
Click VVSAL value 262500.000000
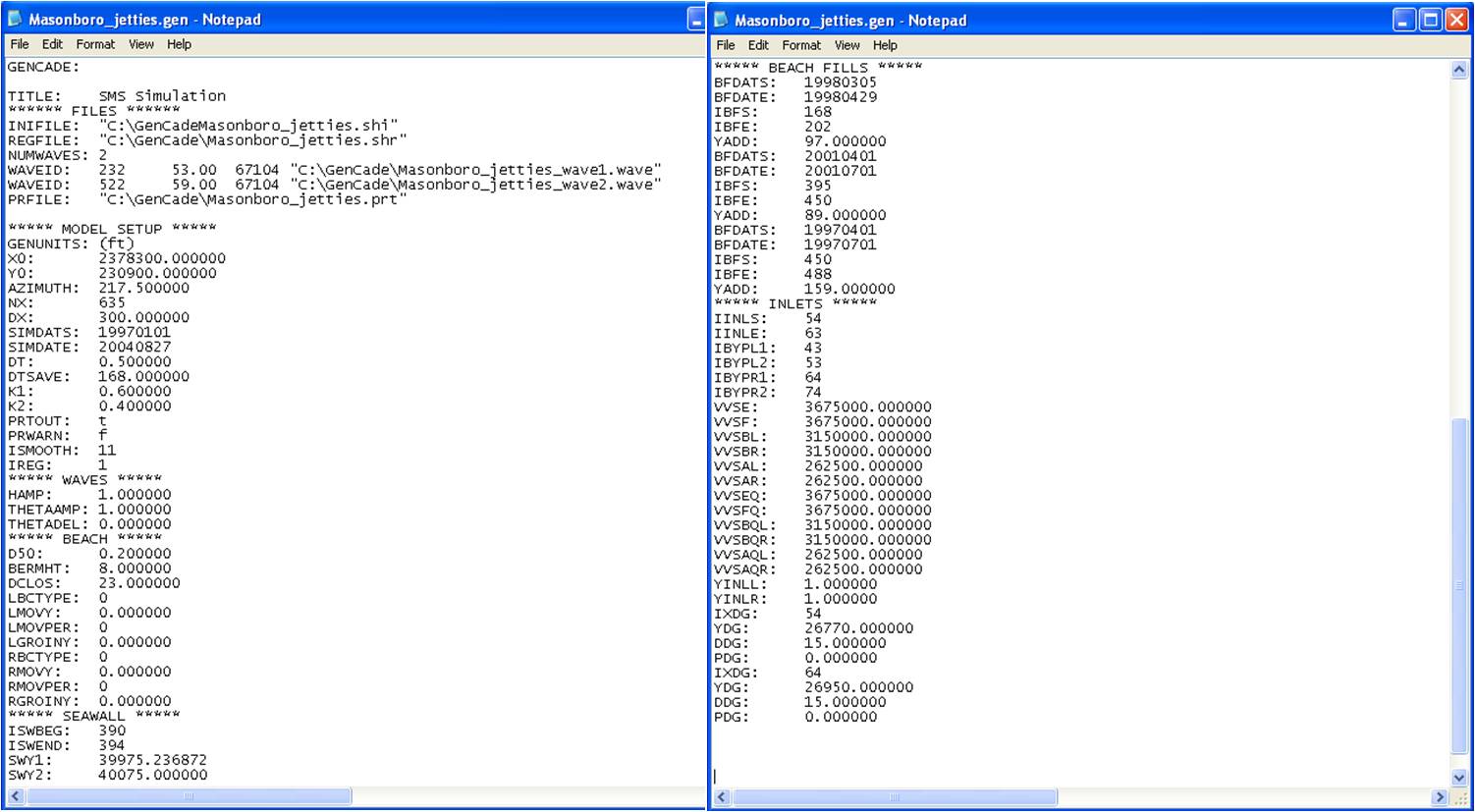click(863, 465)
